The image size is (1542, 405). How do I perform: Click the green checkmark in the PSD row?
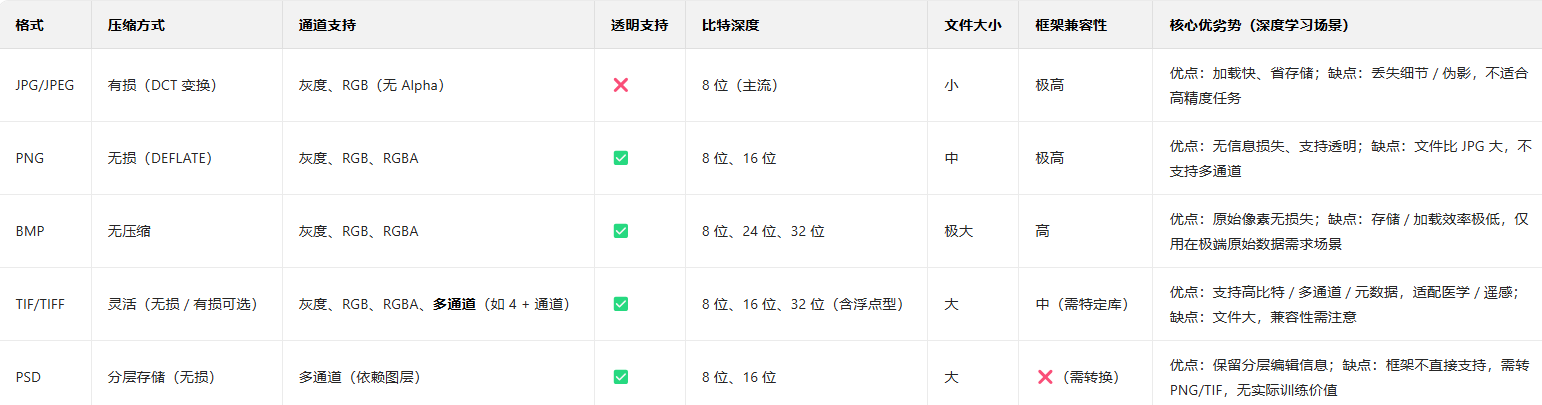[x=620, y=377]
